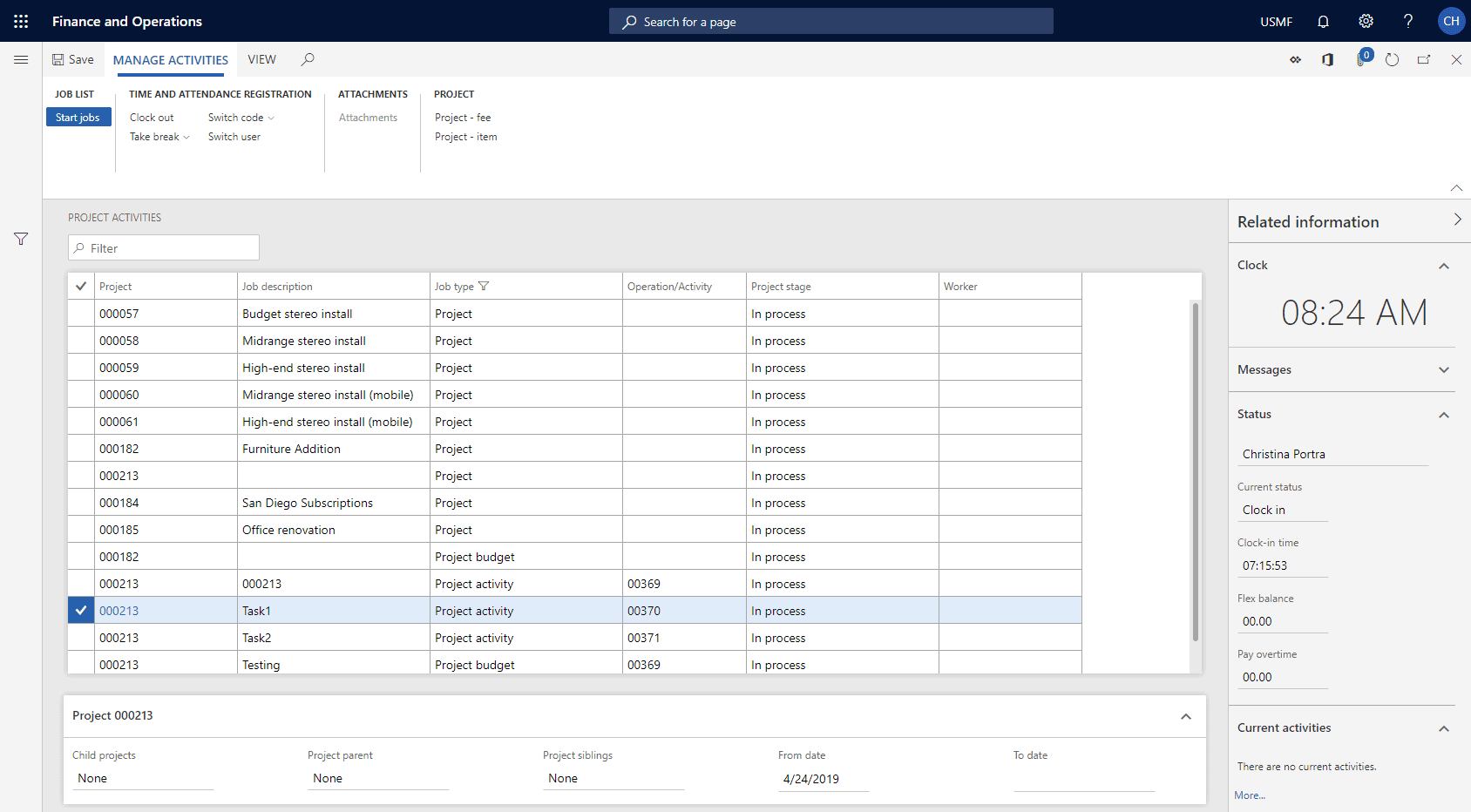Collapse the Related information pane
The width and height of the screenshot is (1471, 812).
[x=1457, y=220]
